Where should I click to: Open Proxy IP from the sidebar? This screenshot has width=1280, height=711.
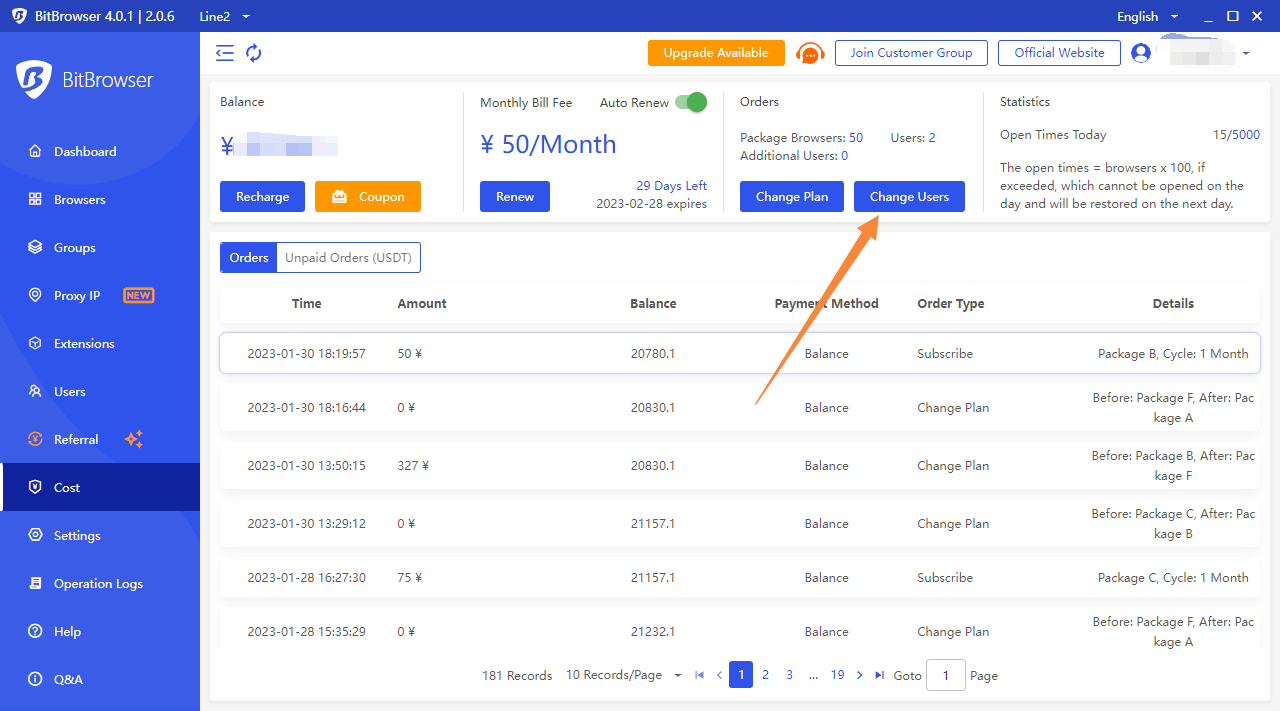click(77, 296)
